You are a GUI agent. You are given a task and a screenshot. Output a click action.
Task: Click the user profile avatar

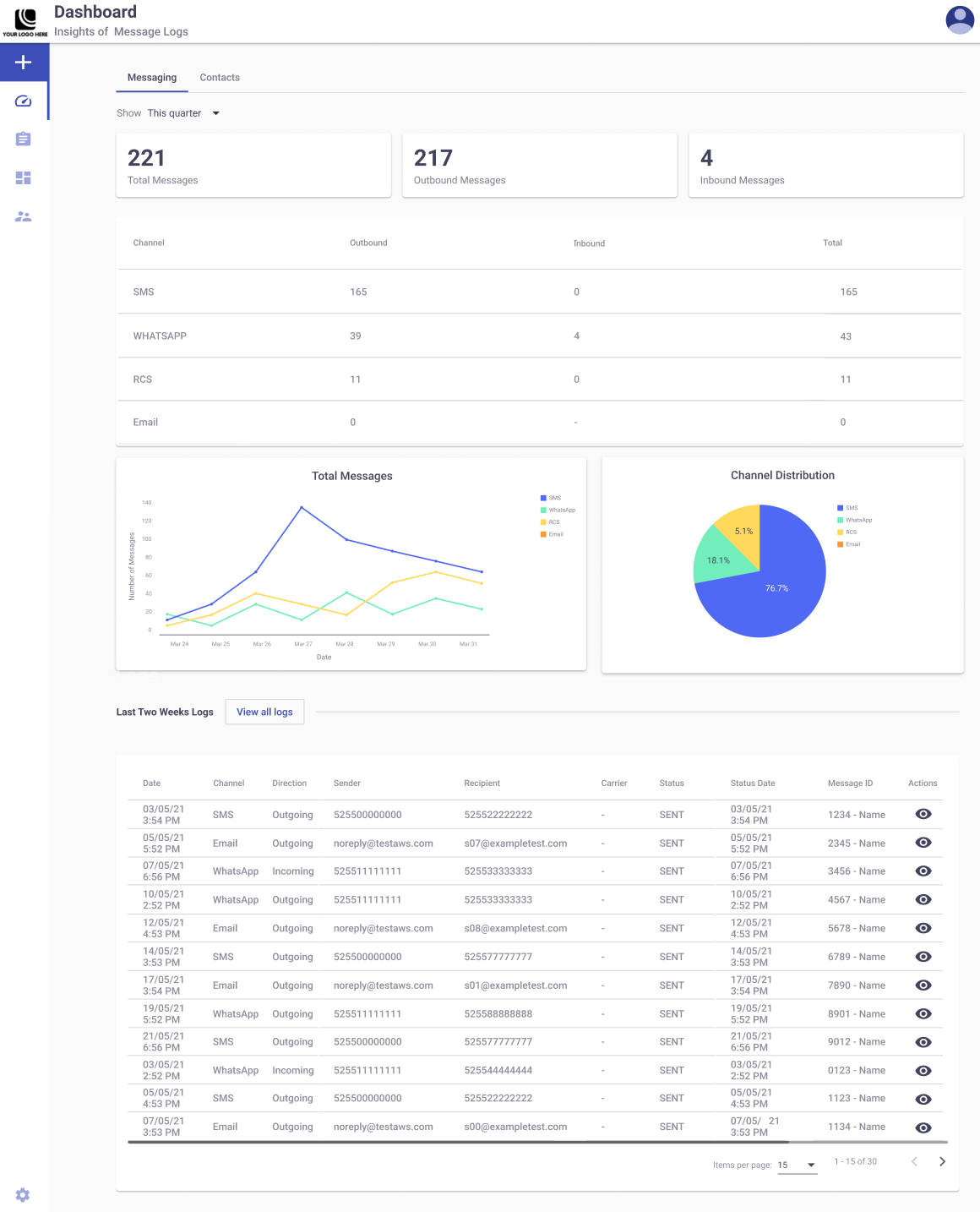pos(960,19)
